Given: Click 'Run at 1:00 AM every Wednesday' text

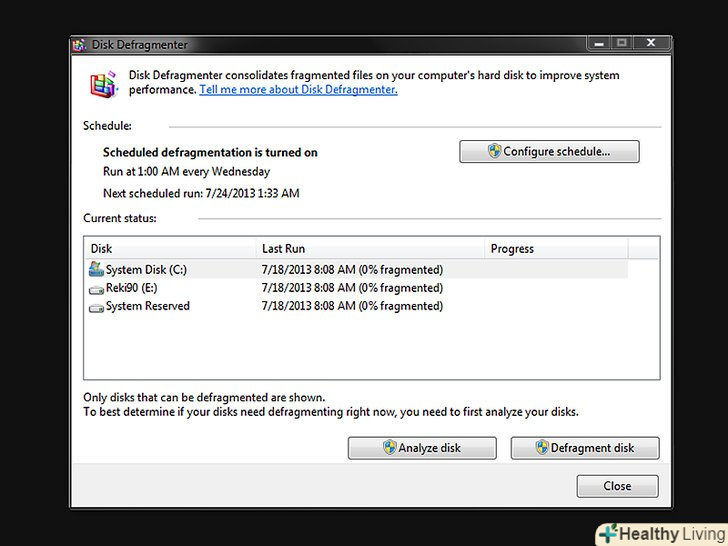Looking at the screenshot, I should [x=186, y=172].
